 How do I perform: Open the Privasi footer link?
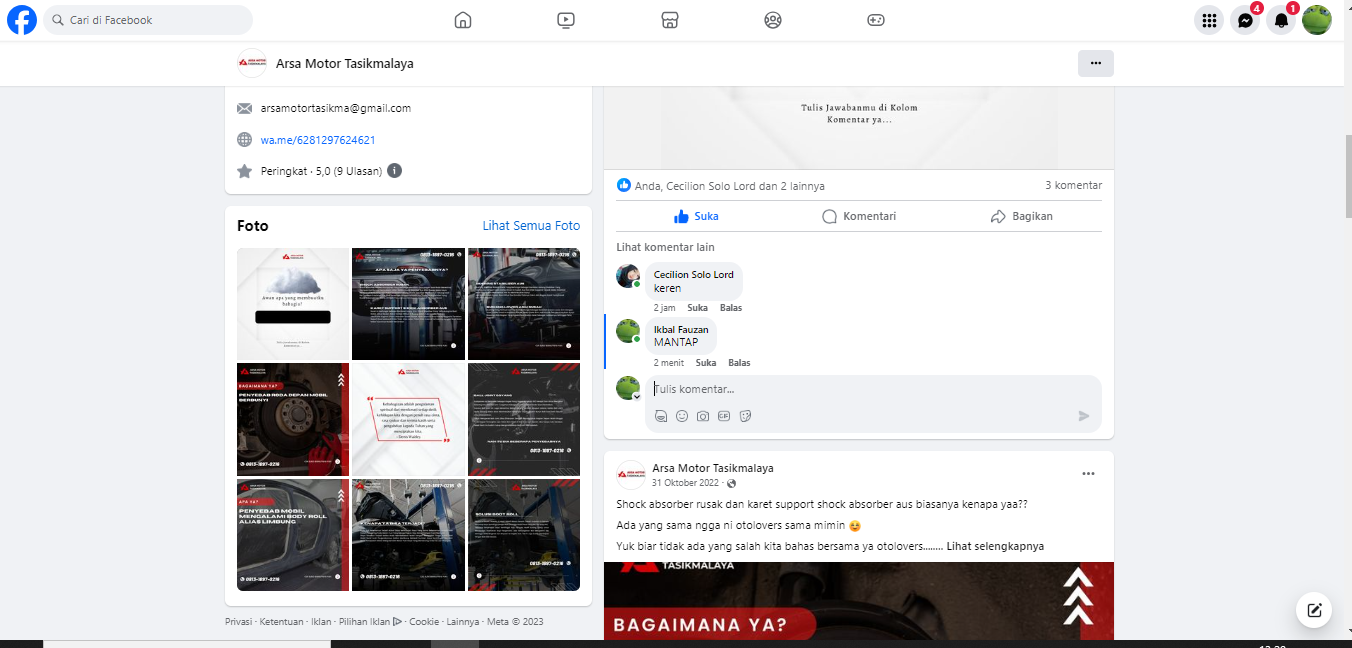coord(239,621)
